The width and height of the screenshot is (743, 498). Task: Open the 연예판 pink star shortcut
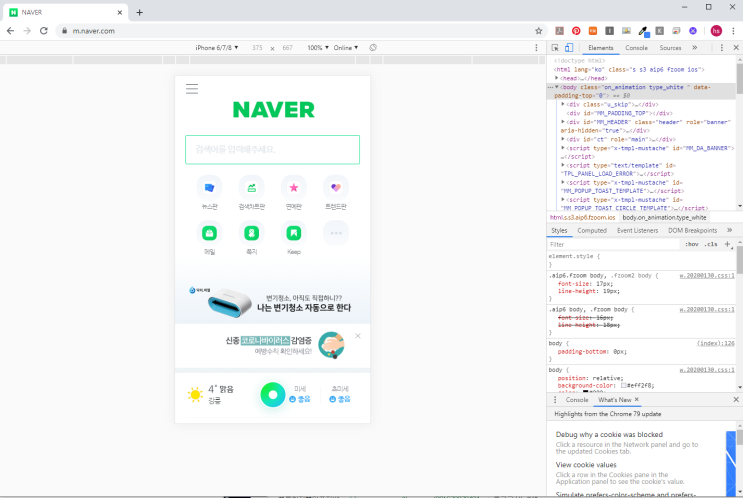[x=294, y=188]
